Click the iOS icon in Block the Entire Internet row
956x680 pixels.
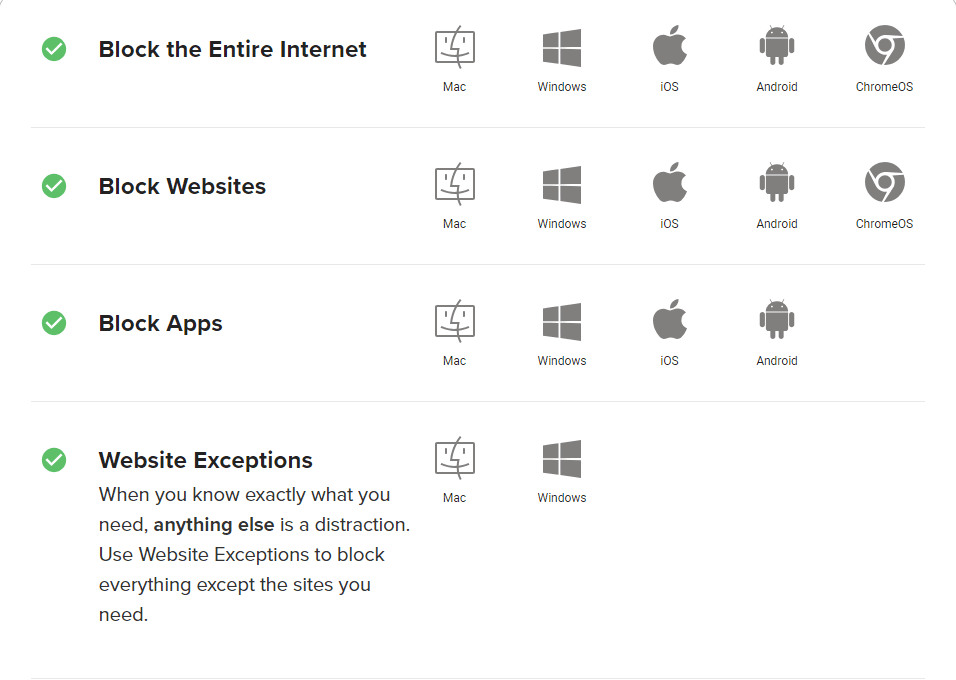(669, 47)
